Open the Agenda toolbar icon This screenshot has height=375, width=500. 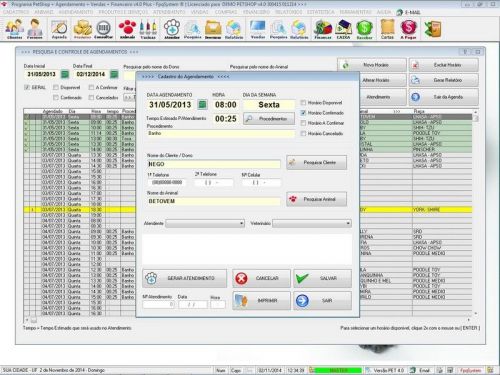pyautogui.click(x=59, y=29)
